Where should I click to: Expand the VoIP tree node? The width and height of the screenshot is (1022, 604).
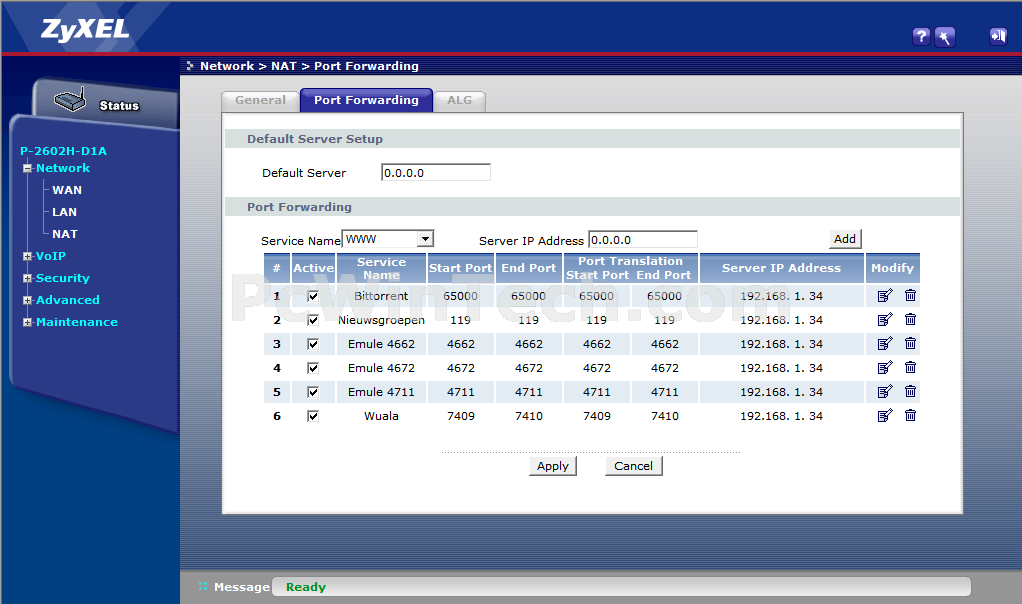(x=27, y=256)
